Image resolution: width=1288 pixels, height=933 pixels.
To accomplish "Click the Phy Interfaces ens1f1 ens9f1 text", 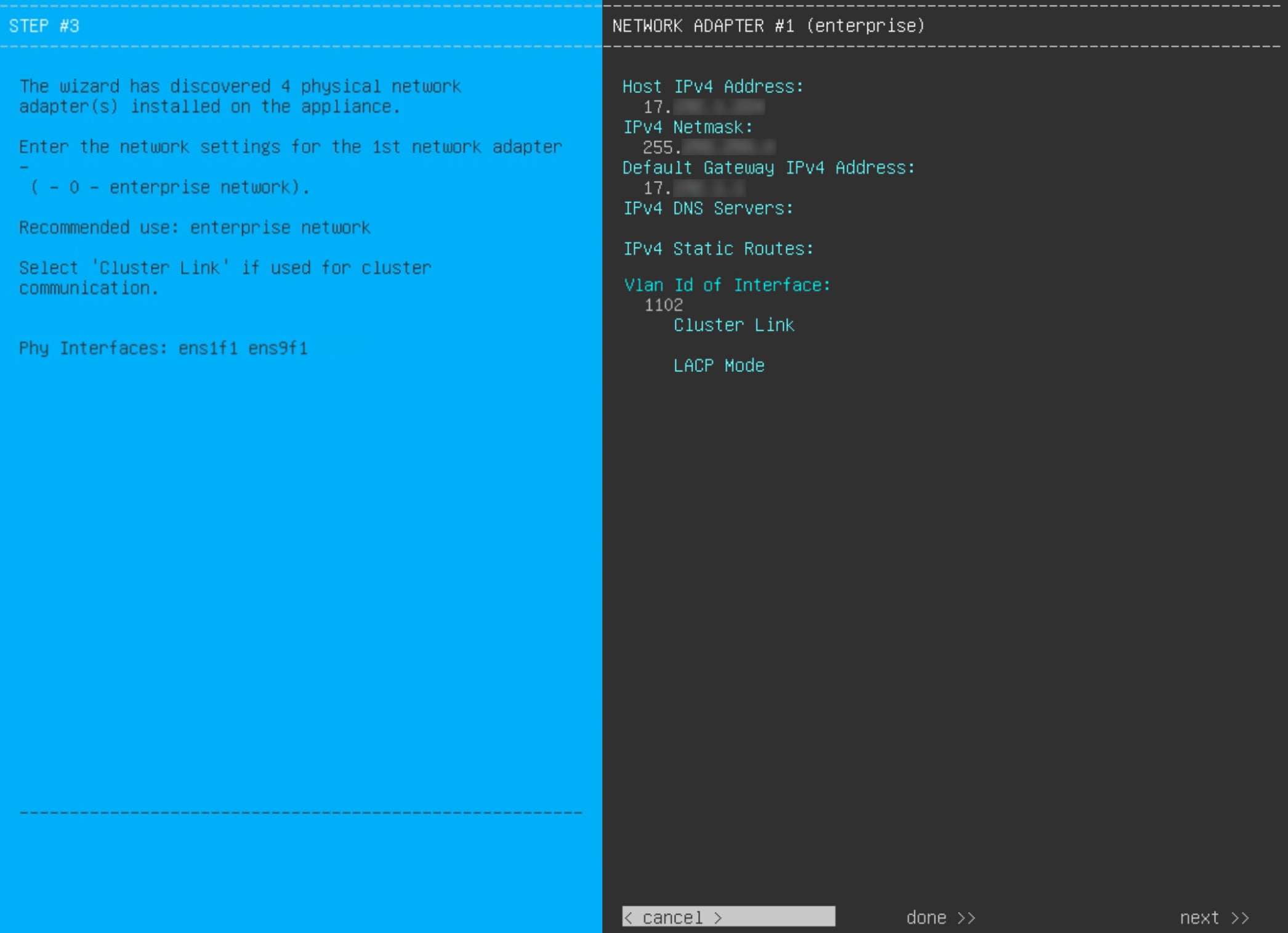I will 163,348.
